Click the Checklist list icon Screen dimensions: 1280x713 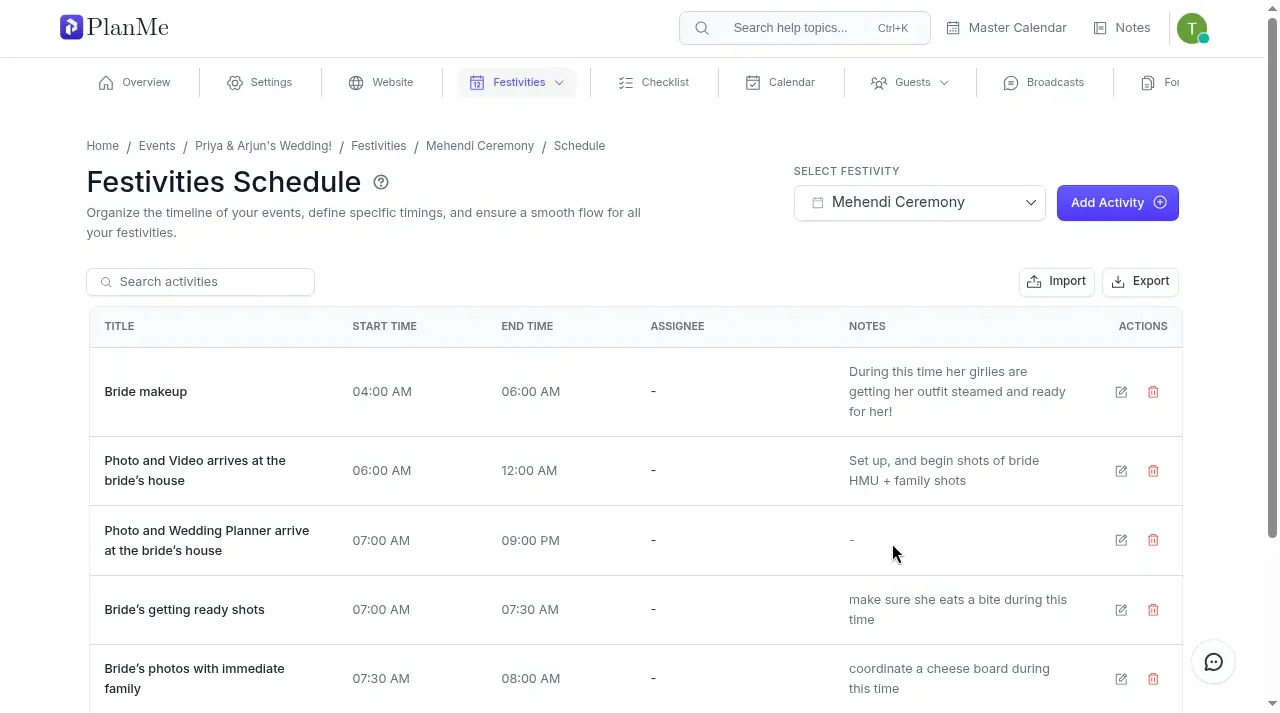click(626, 83)
